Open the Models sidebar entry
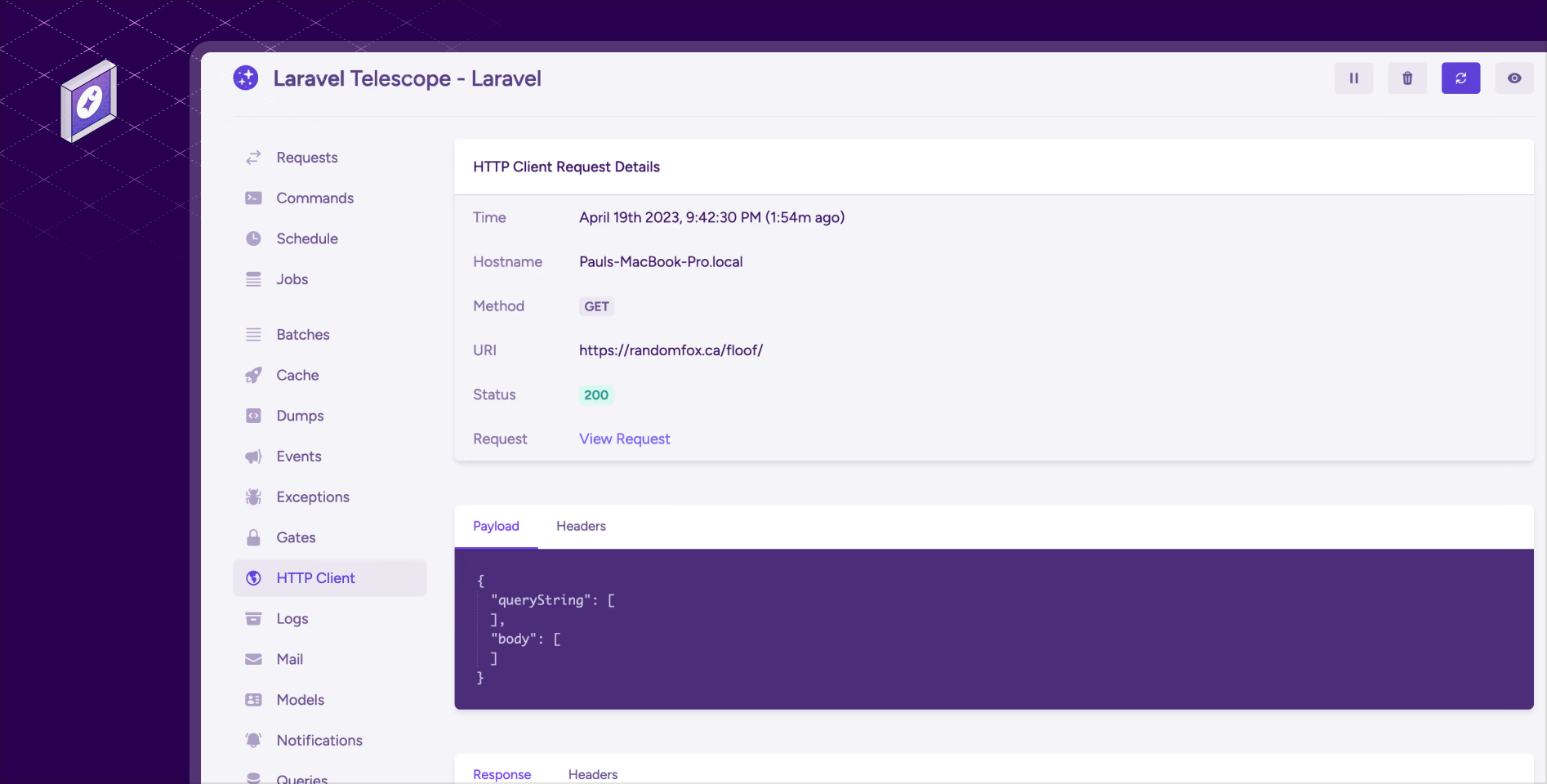The width and height of the screenshot is (1547, 784). pyautogui.click(x=300, y=700)
